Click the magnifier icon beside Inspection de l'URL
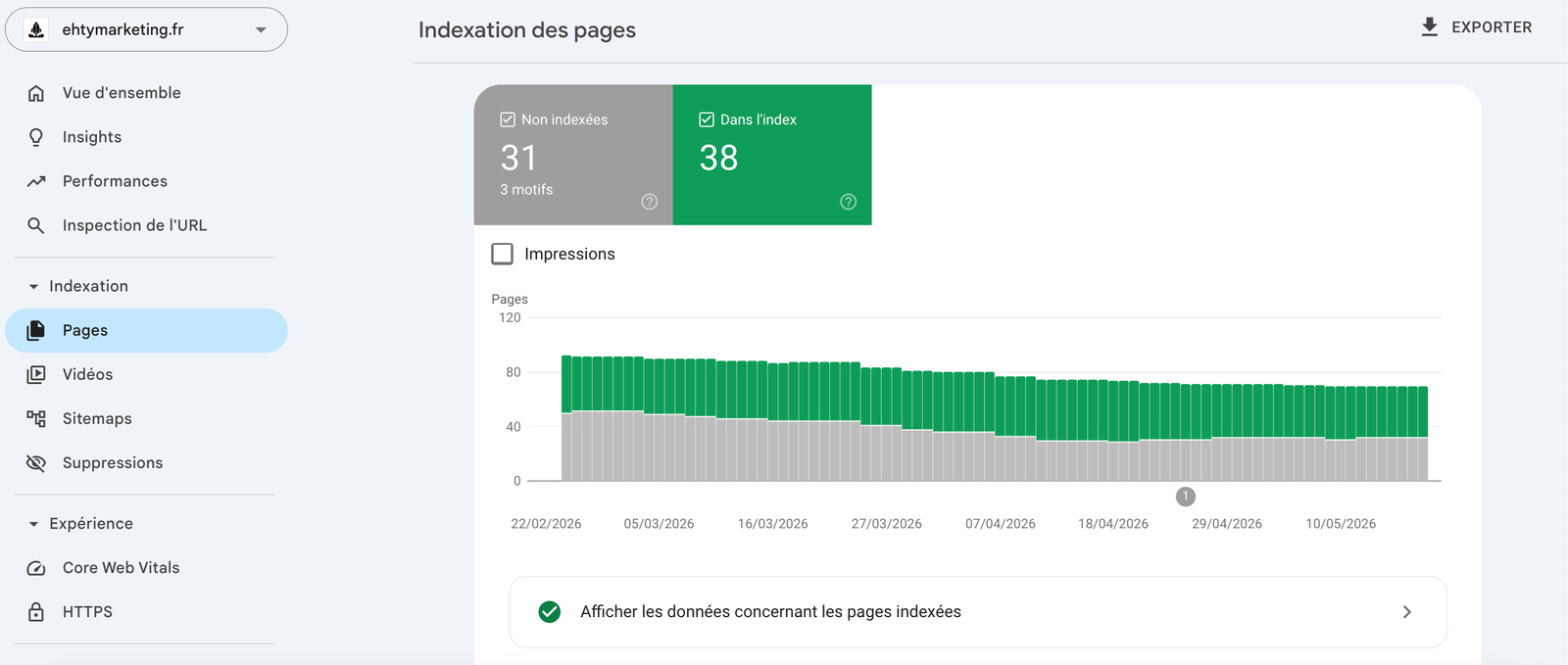This screenshot has height=665, width=1568. pos(36,225)
